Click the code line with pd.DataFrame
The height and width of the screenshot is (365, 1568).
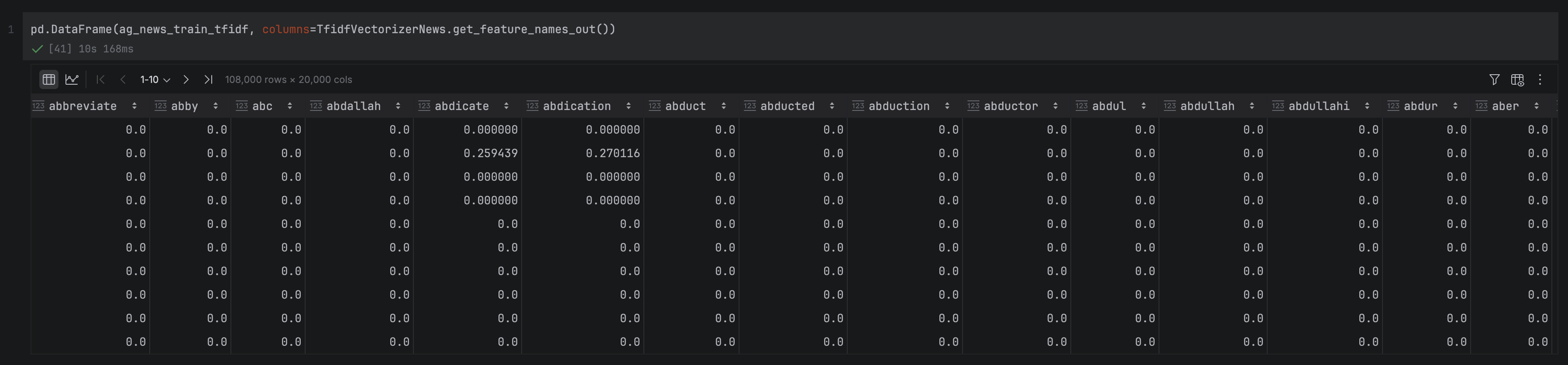point(323,29)
